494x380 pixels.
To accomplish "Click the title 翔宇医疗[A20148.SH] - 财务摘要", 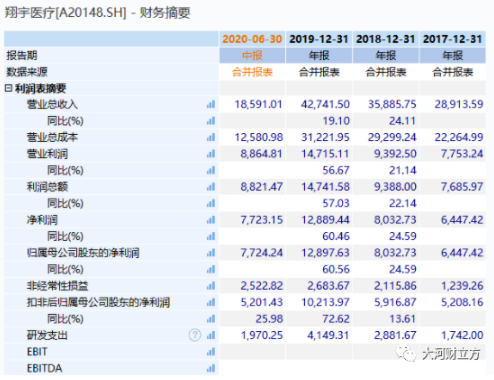I will [97, 13].
